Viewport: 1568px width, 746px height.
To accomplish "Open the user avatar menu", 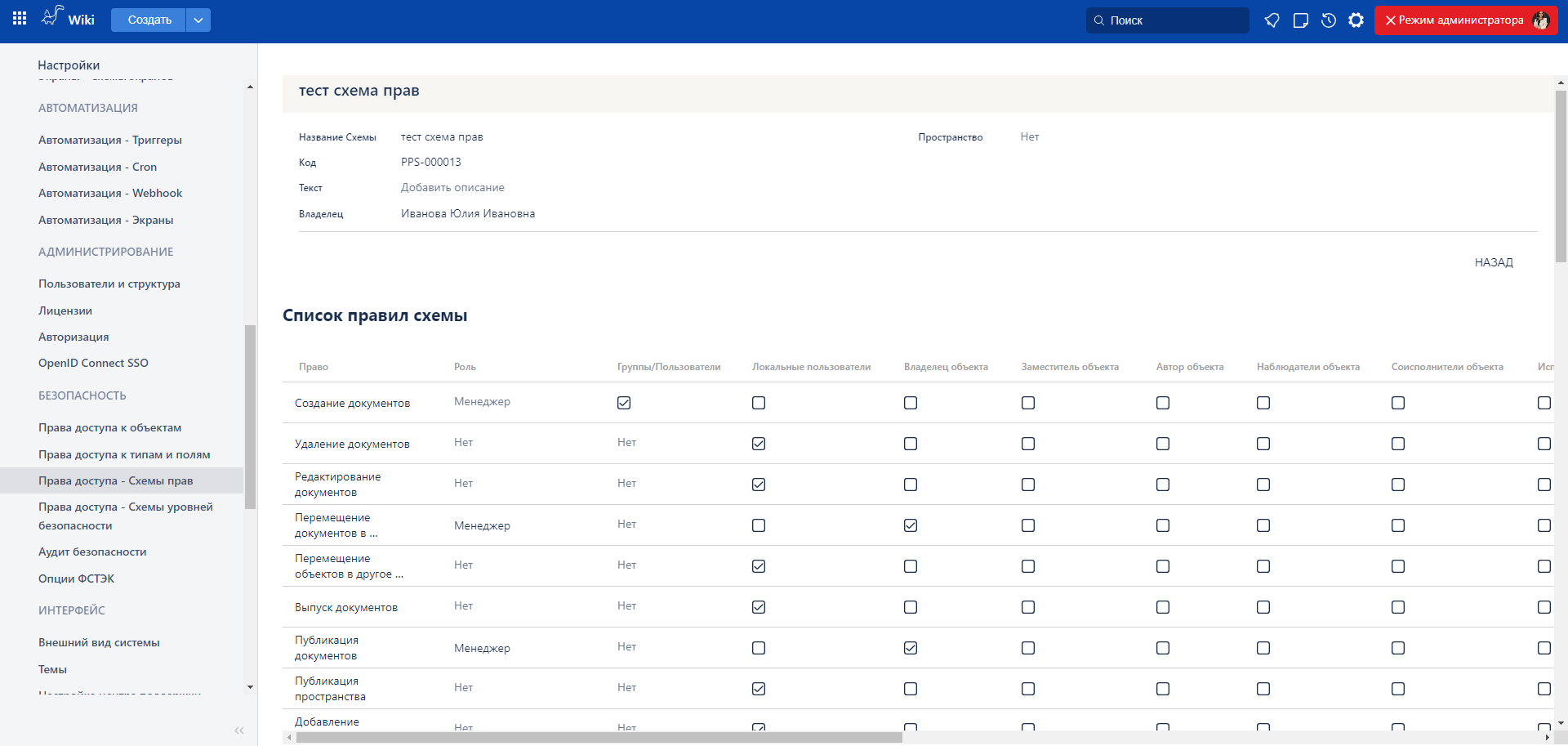I will 1541,20.
